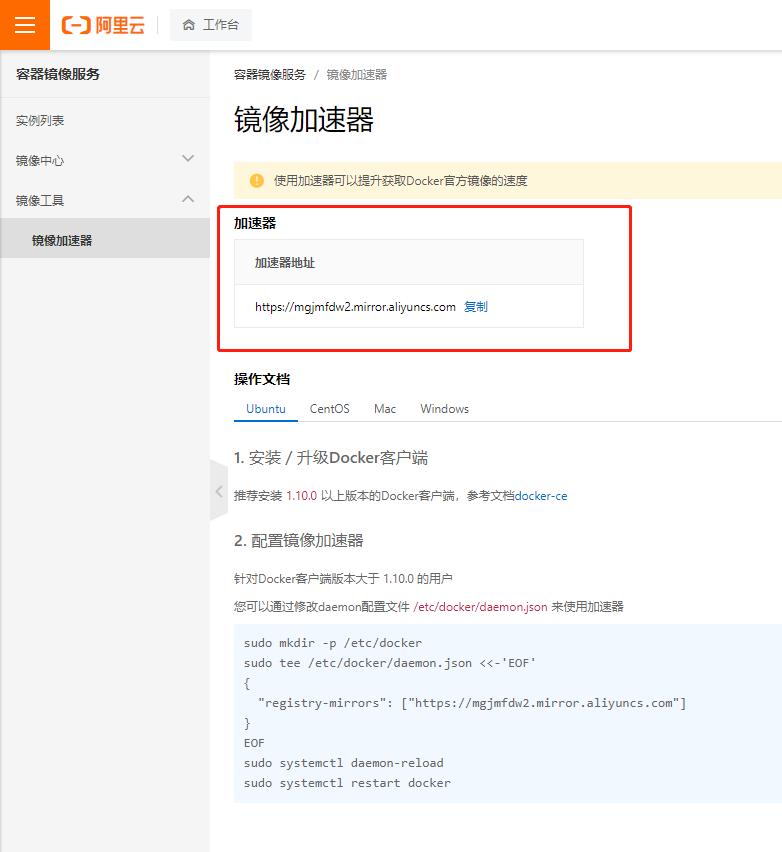Switch to the Ubuntu tab
This screenshot has height=852, width=782.
pos(266,409)
